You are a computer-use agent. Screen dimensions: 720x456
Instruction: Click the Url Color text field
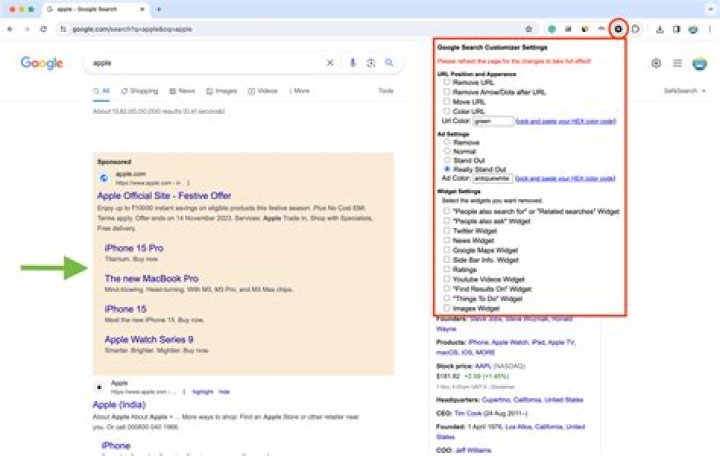click(x=492, y=120)
